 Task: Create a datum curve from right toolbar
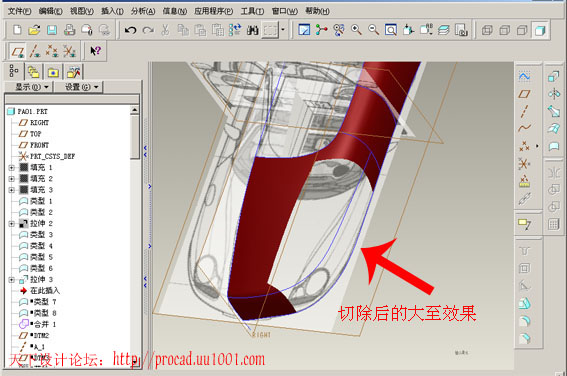click(x=524, y=128)
